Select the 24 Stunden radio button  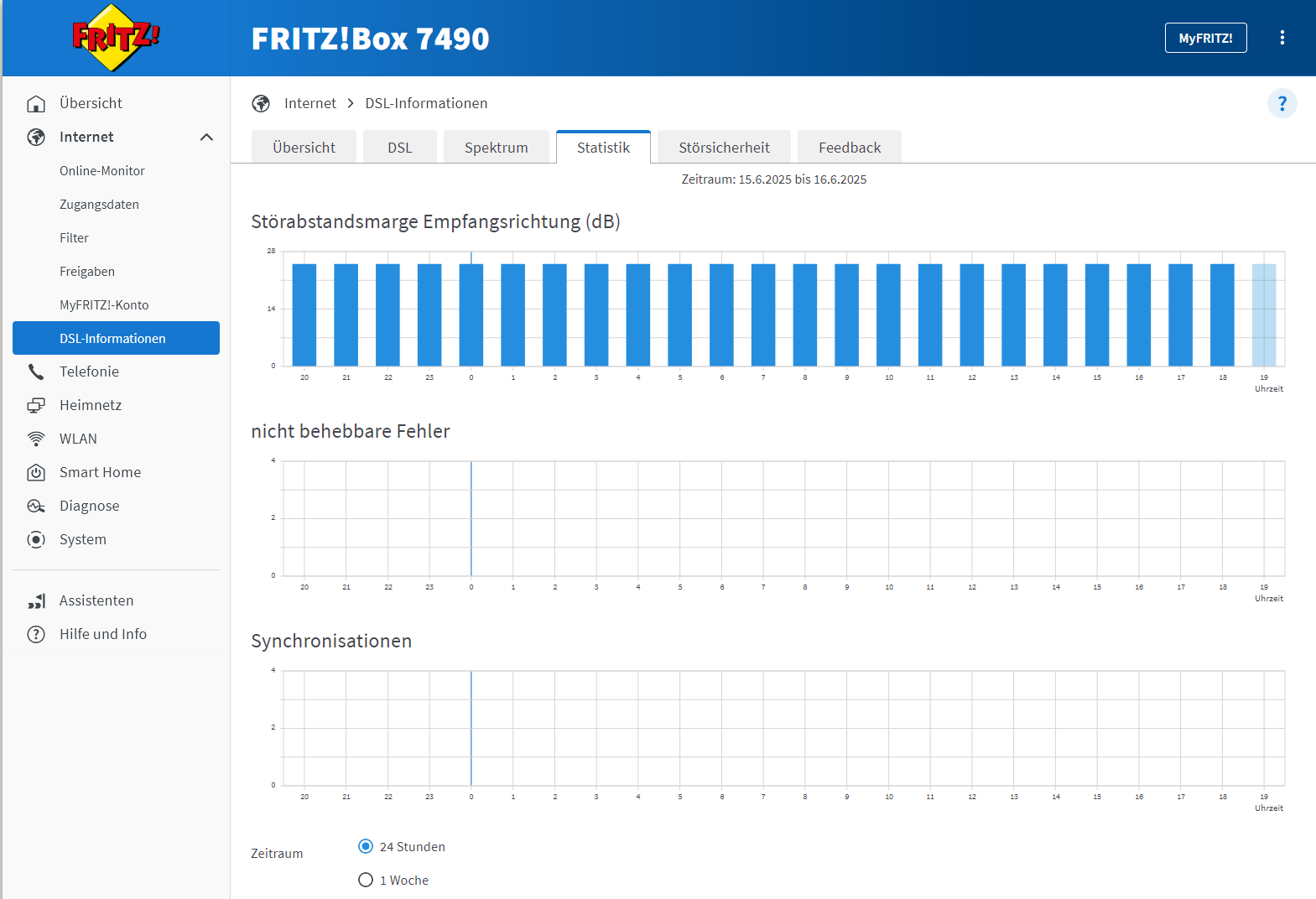(366, 846)
